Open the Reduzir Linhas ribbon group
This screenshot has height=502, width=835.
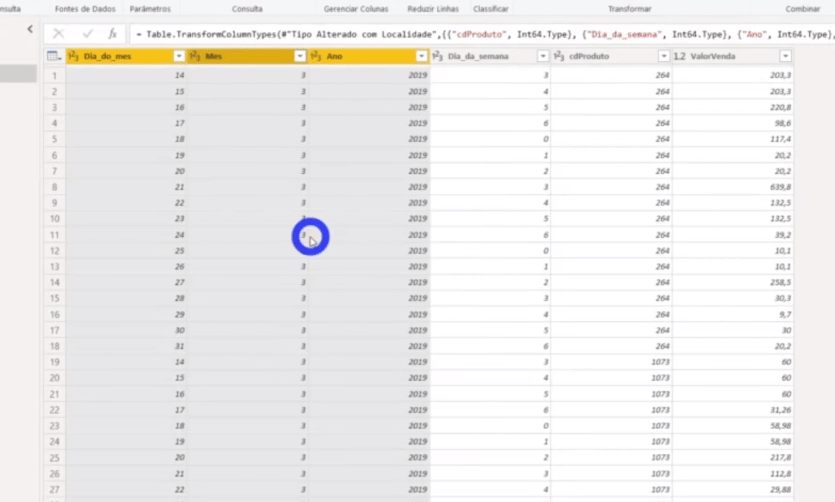[x=431, y=9]
